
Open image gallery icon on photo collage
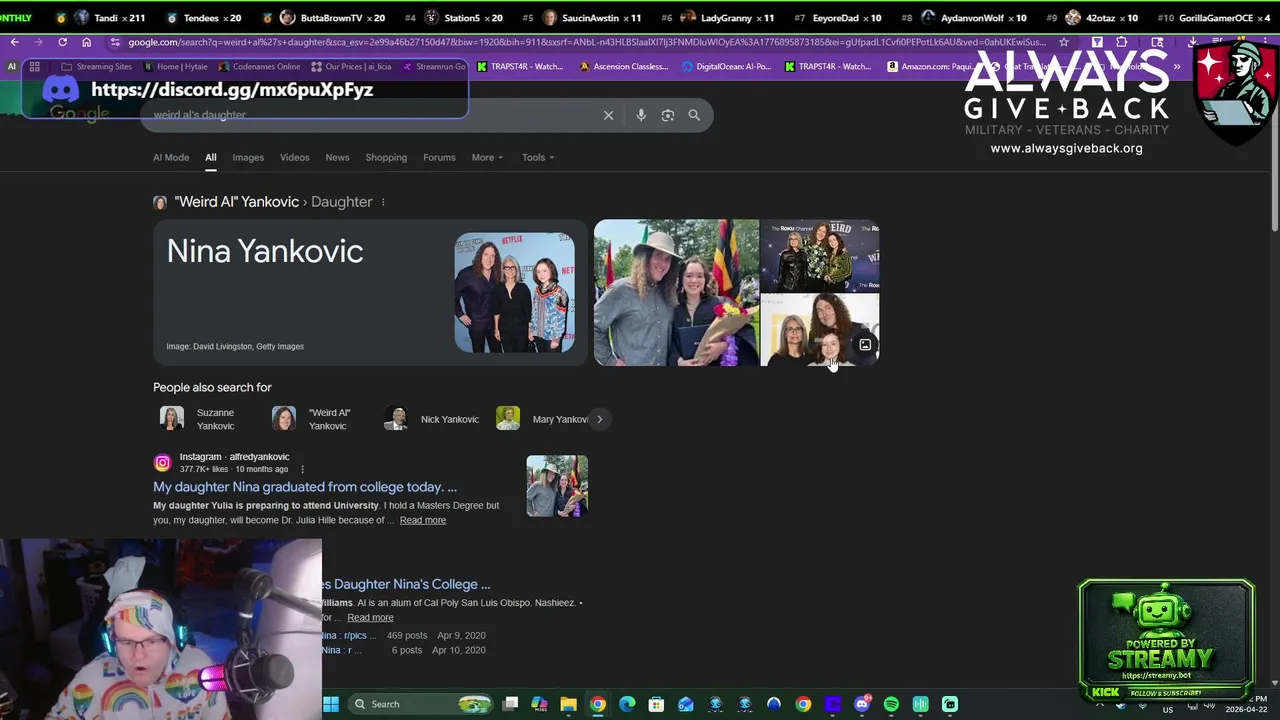click(x=865, y=345)
